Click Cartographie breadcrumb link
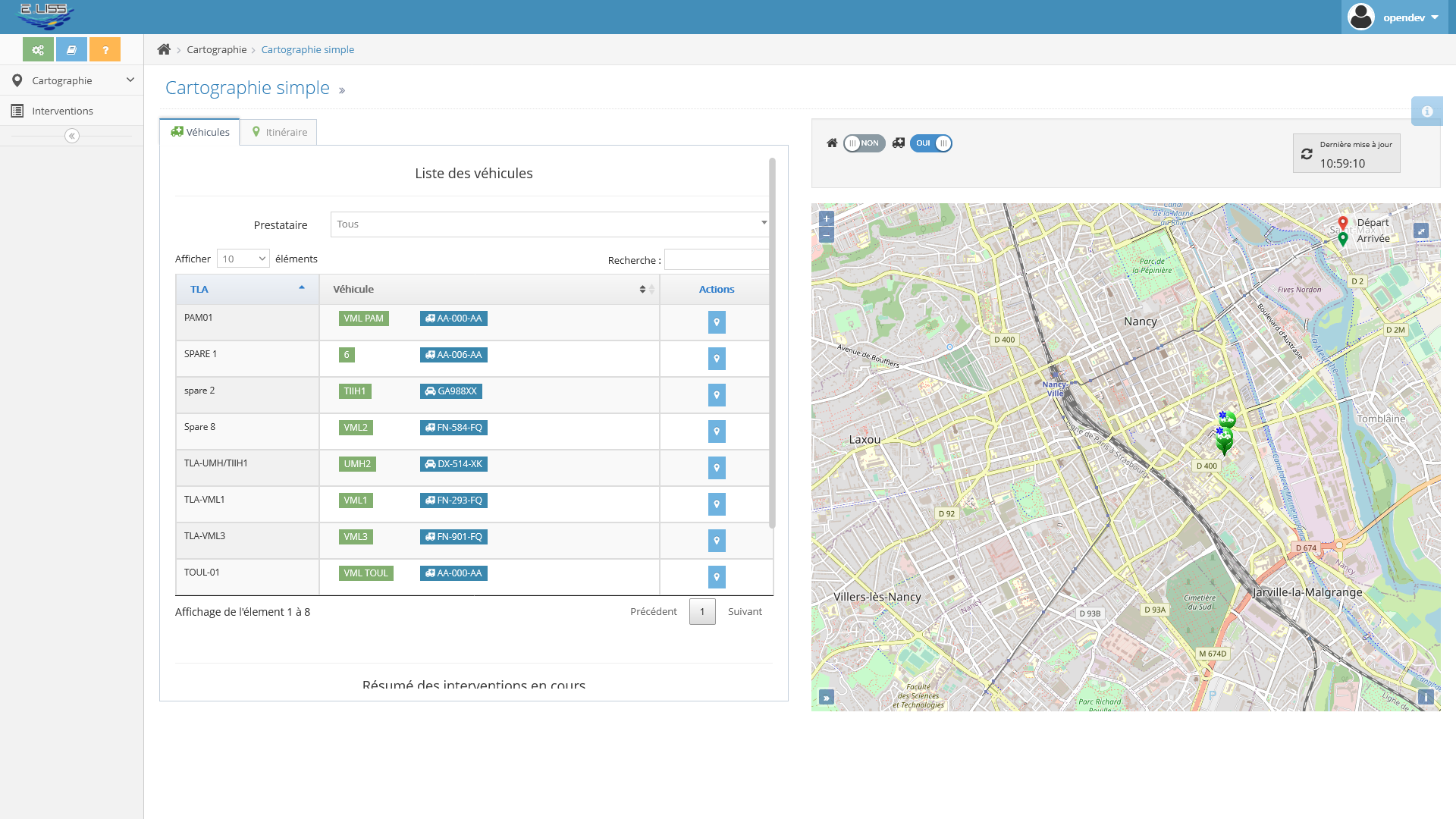 [x=216, y=49]
